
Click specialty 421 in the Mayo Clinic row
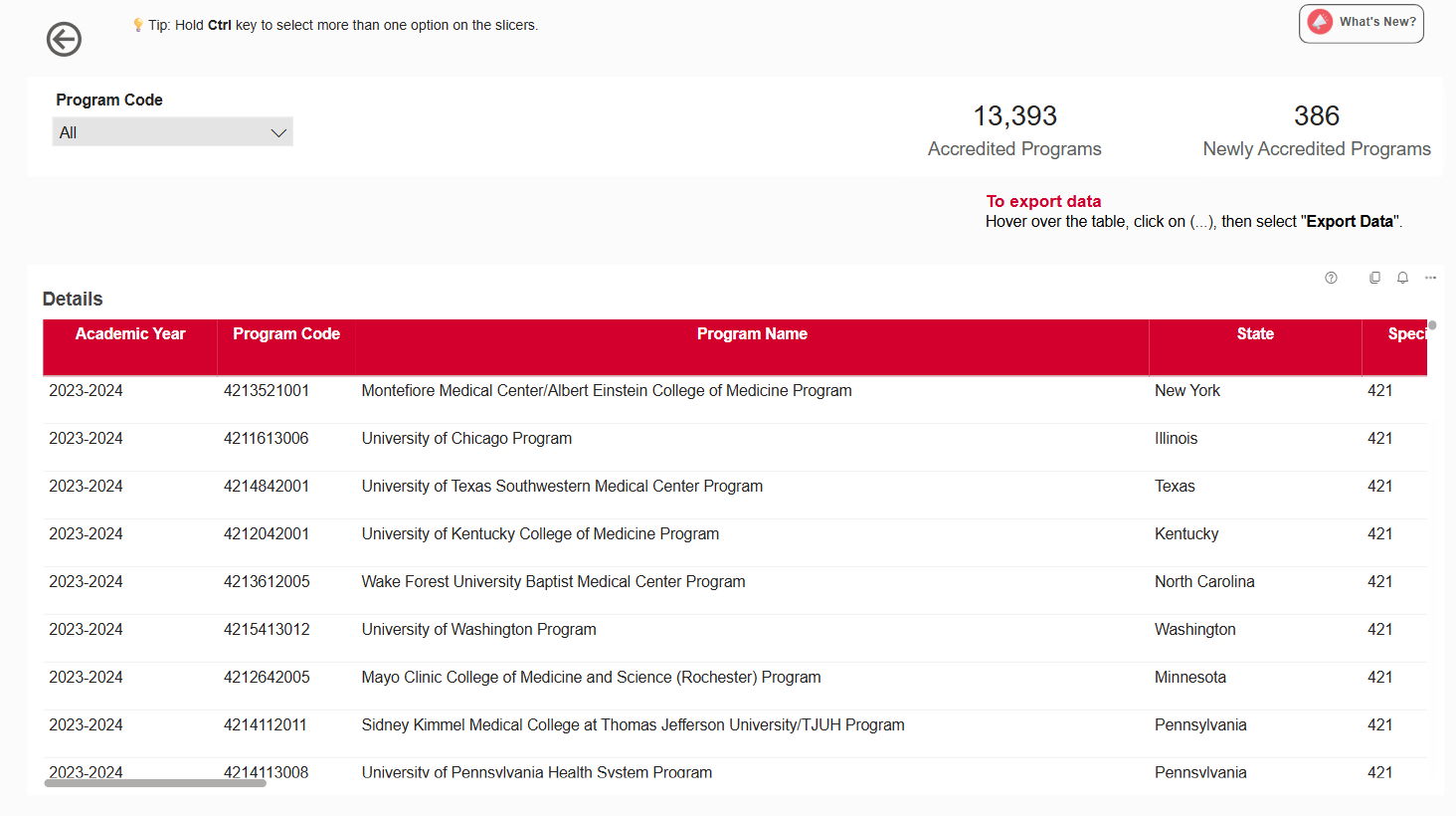1379,678
